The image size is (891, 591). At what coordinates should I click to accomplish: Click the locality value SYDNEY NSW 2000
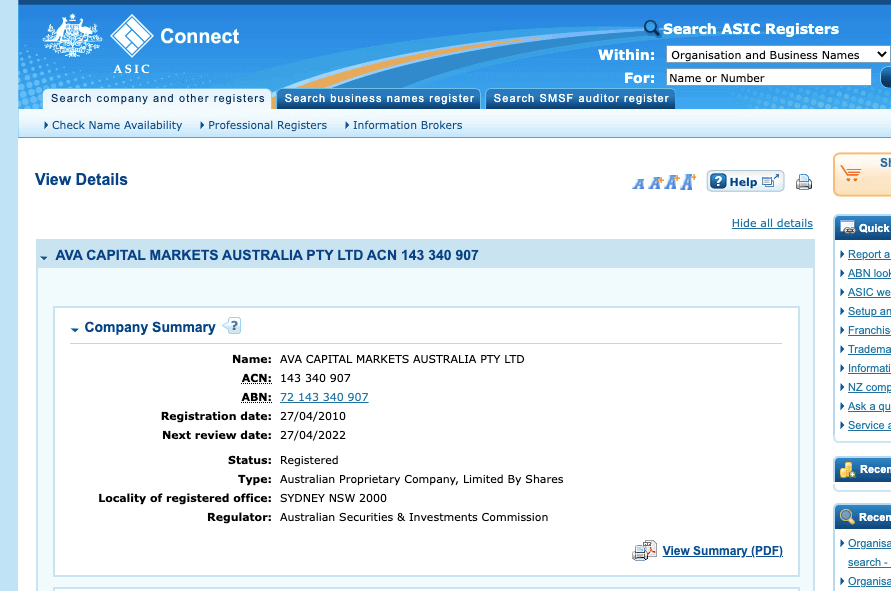click(x=334, y=498)
